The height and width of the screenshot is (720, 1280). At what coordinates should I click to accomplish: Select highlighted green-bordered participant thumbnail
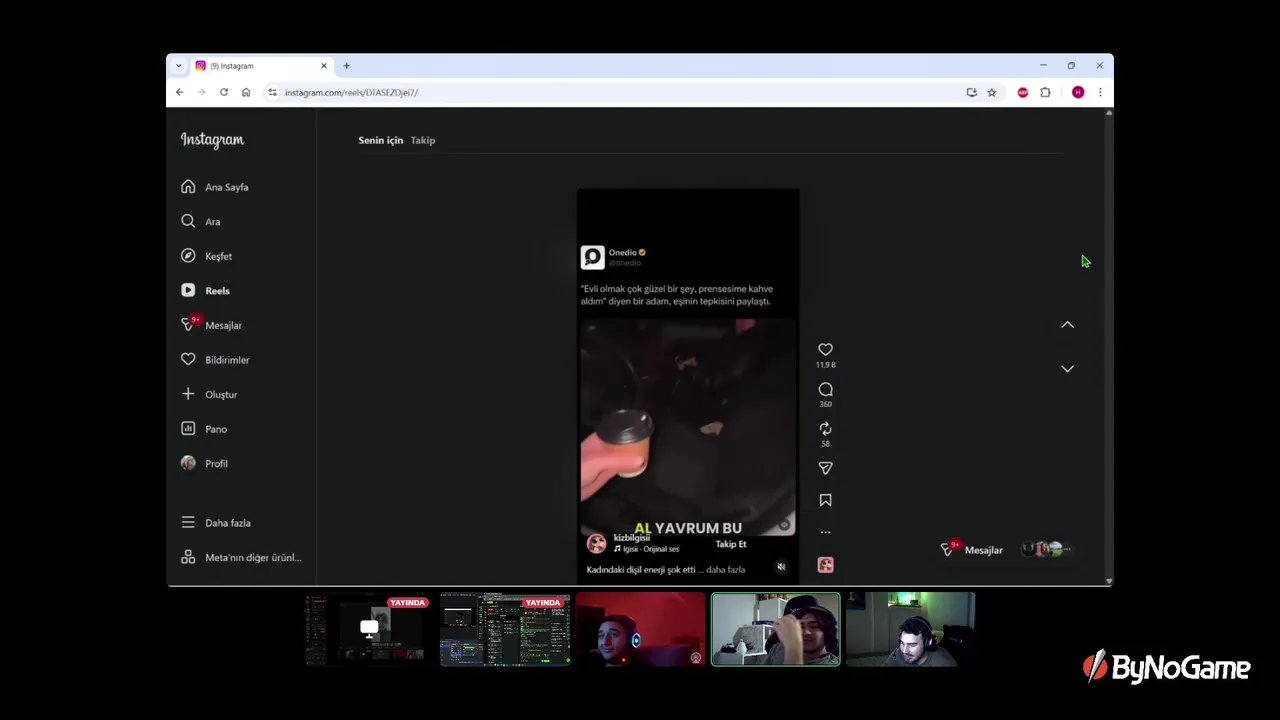point(775,629)
